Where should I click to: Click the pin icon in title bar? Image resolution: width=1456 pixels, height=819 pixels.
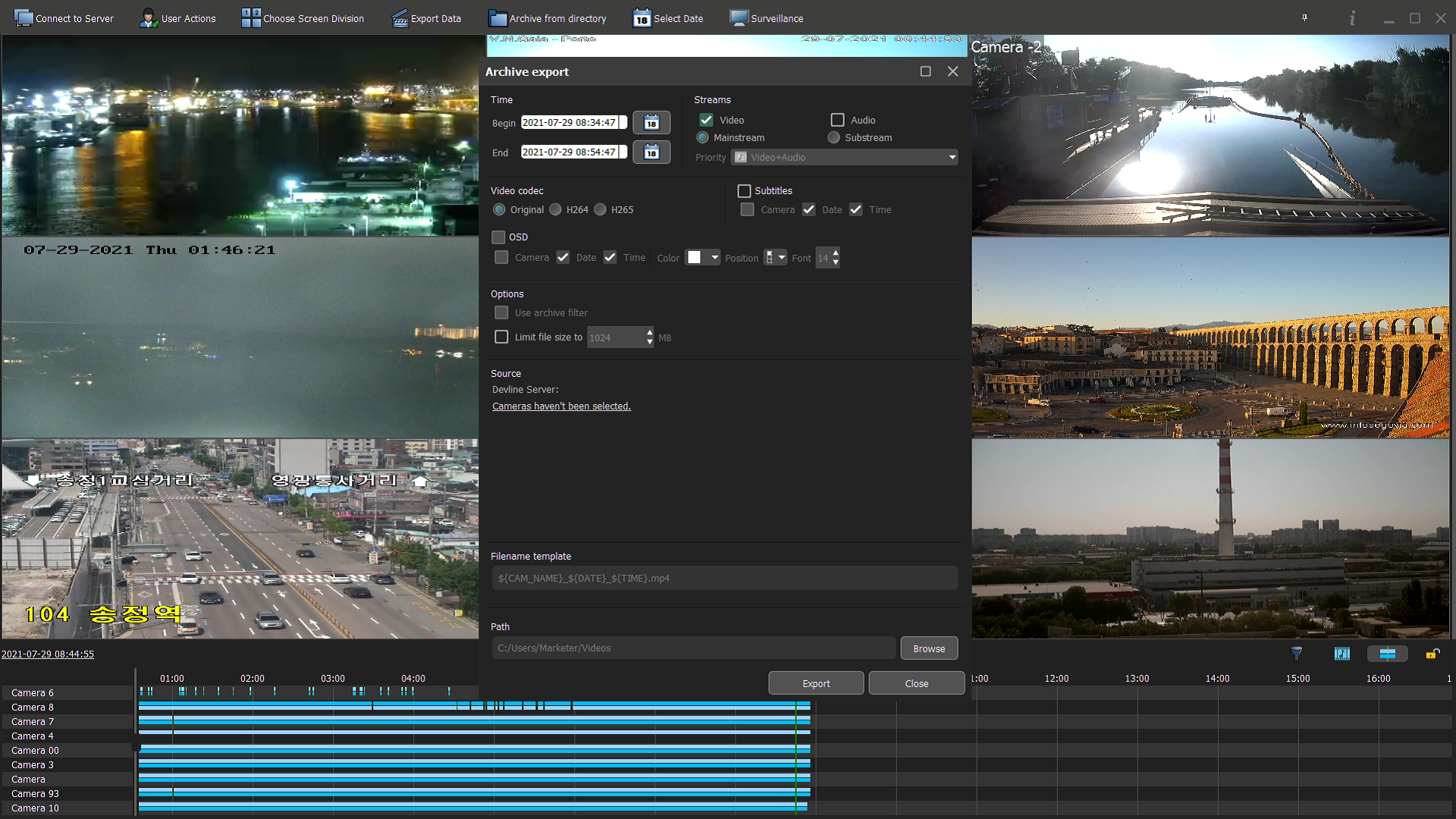(1304, 17)
